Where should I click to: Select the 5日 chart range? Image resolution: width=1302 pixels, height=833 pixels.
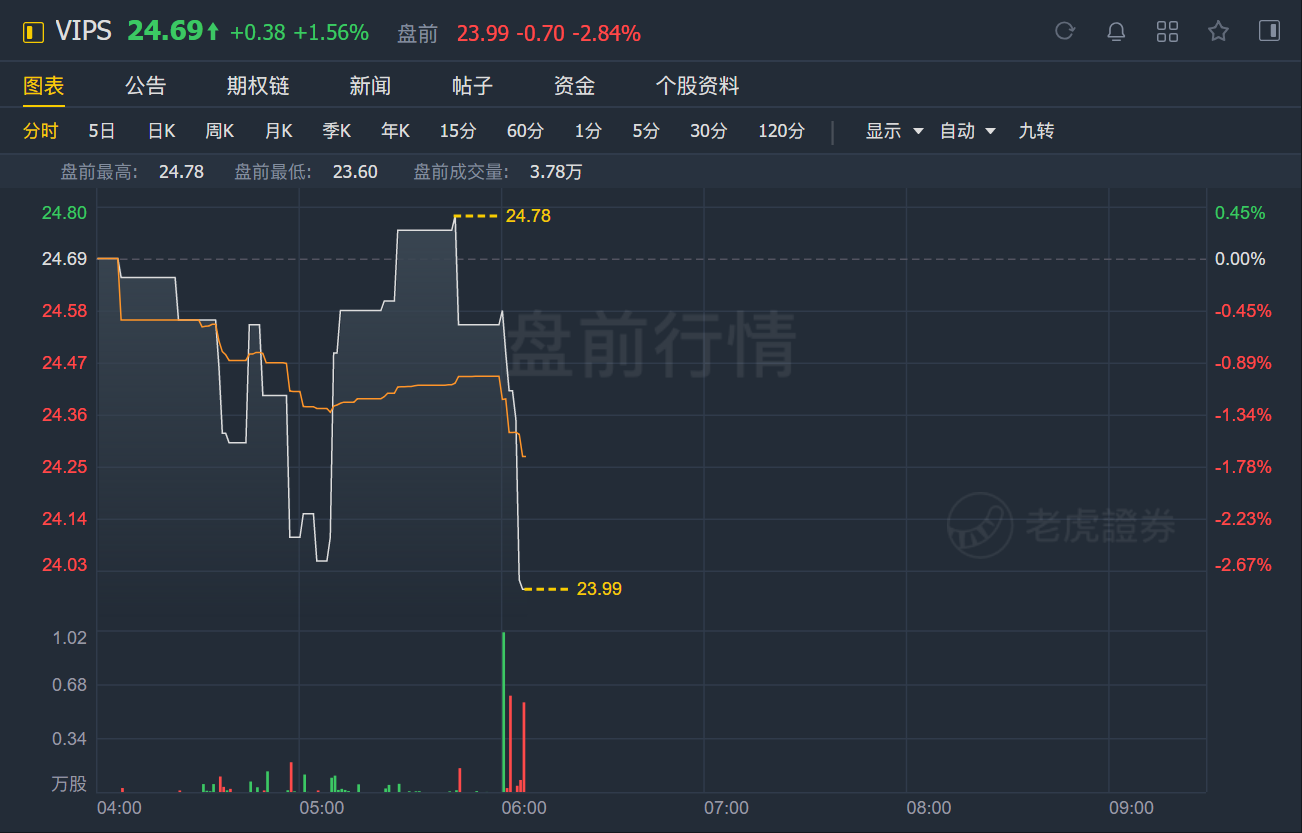(101, 131)
